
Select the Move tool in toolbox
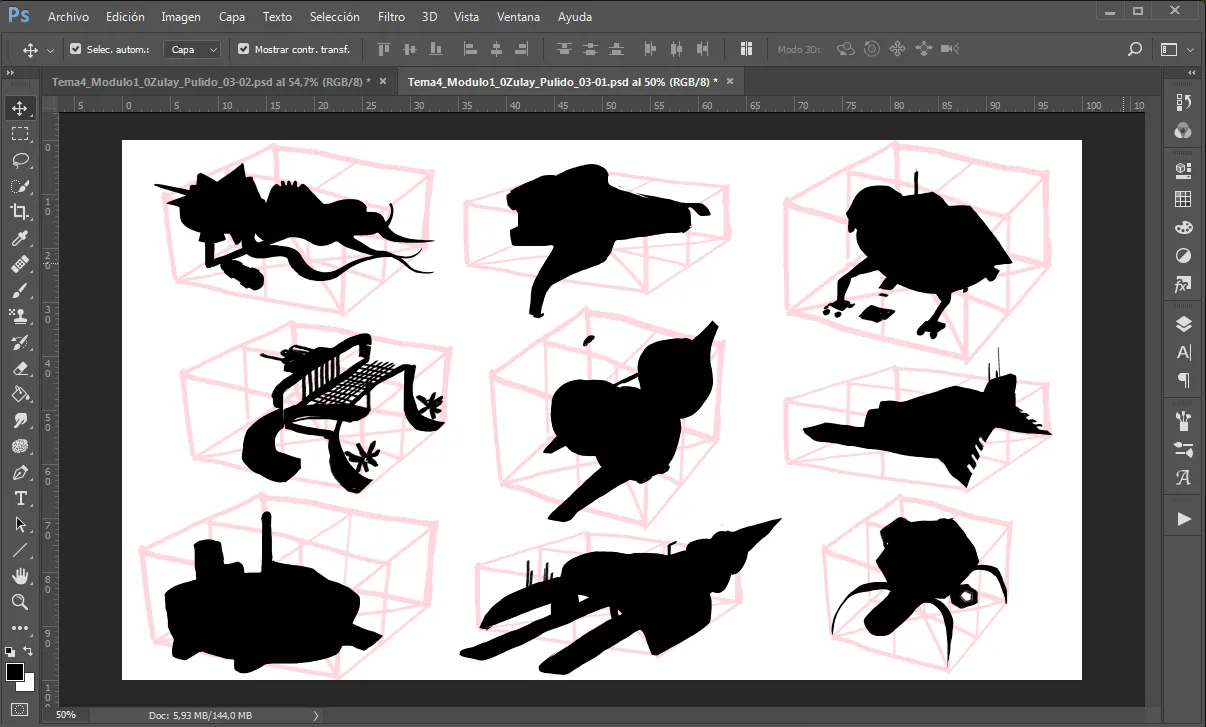[20, 108]
